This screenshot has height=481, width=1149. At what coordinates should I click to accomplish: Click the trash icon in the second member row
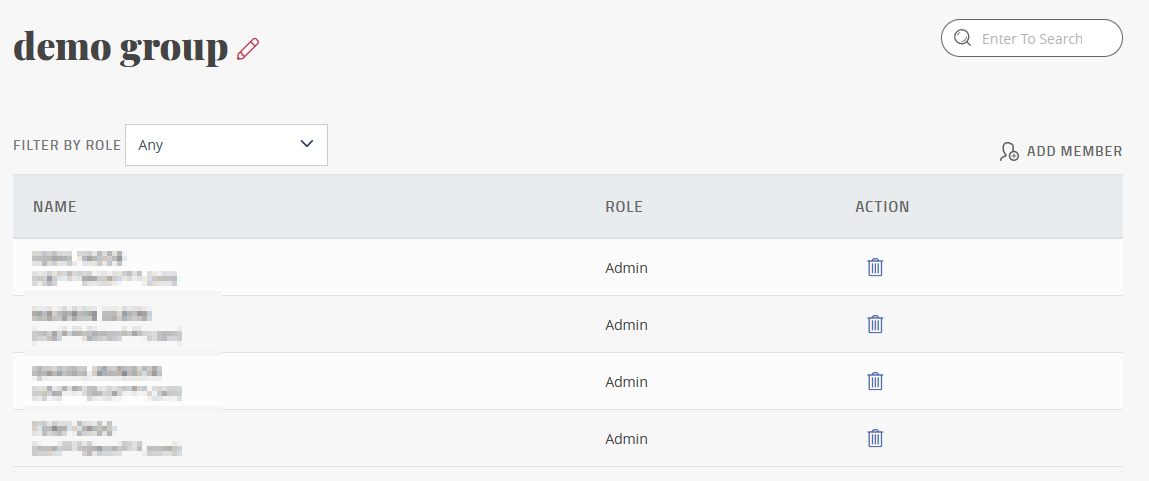point(875,324)
